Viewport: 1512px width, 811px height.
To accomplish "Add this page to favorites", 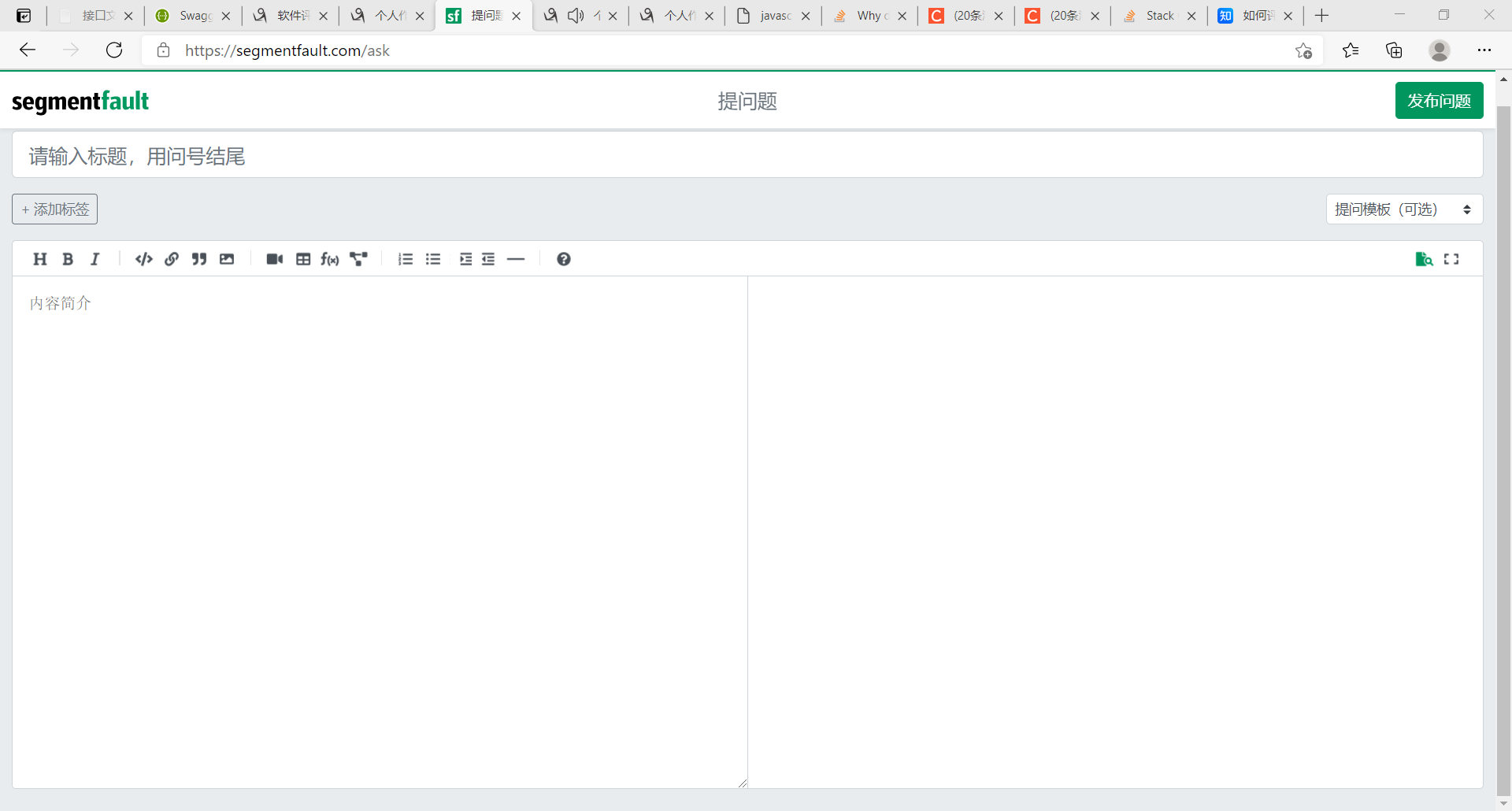I will [1303, 50].
